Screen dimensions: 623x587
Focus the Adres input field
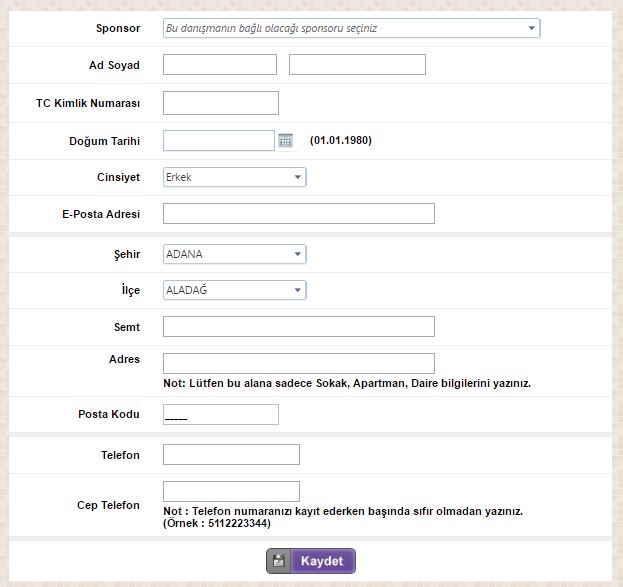pyautogui.click(x=298, y=363)
